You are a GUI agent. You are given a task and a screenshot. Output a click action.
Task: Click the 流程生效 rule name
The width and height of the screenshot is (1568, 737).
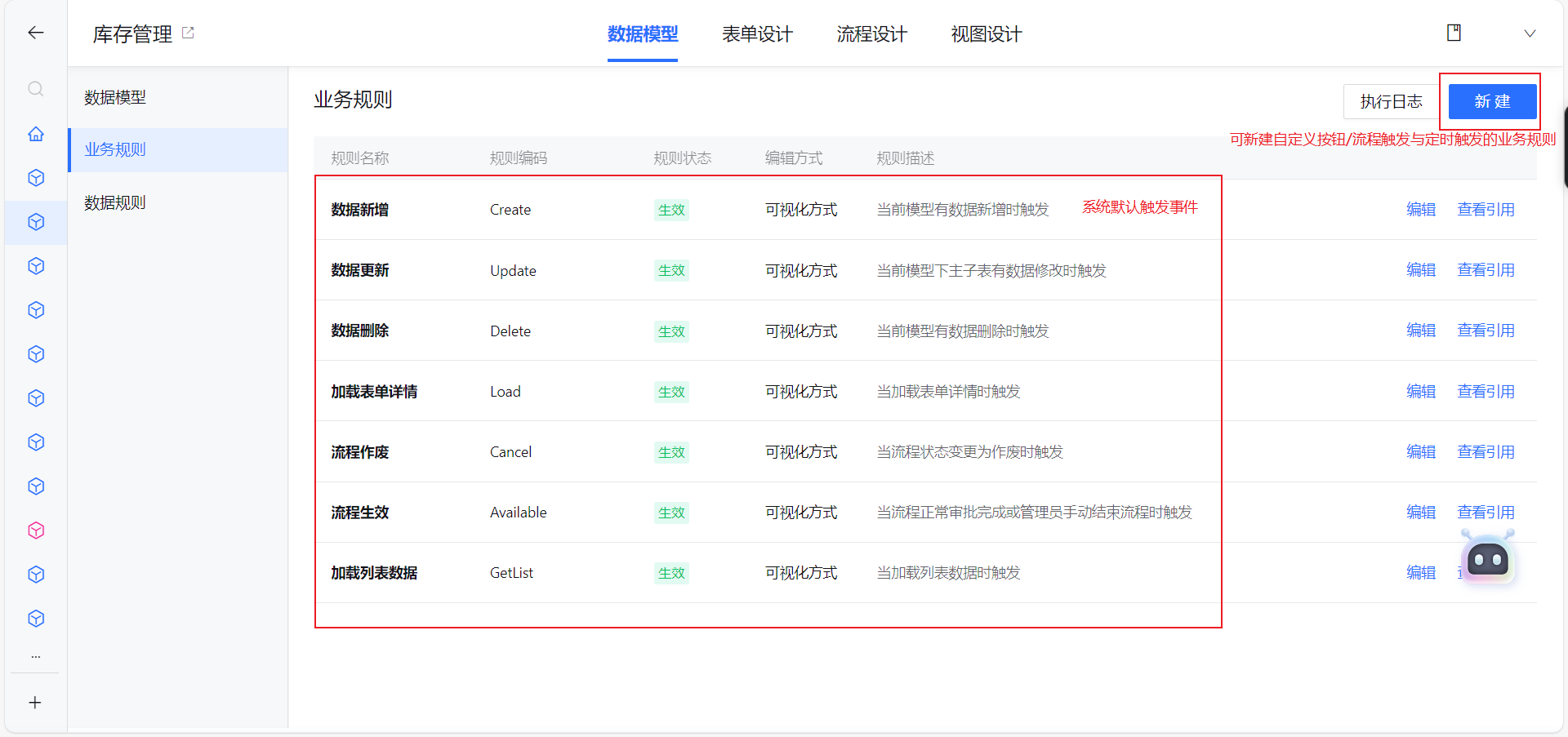(360, 513)
